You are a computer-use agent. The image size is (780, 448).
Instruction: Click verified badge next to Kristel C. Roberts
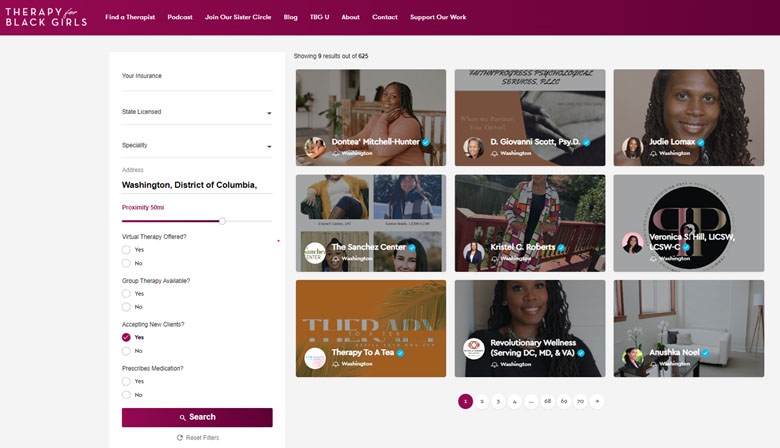pyautogui.click(x=561, y=248)
